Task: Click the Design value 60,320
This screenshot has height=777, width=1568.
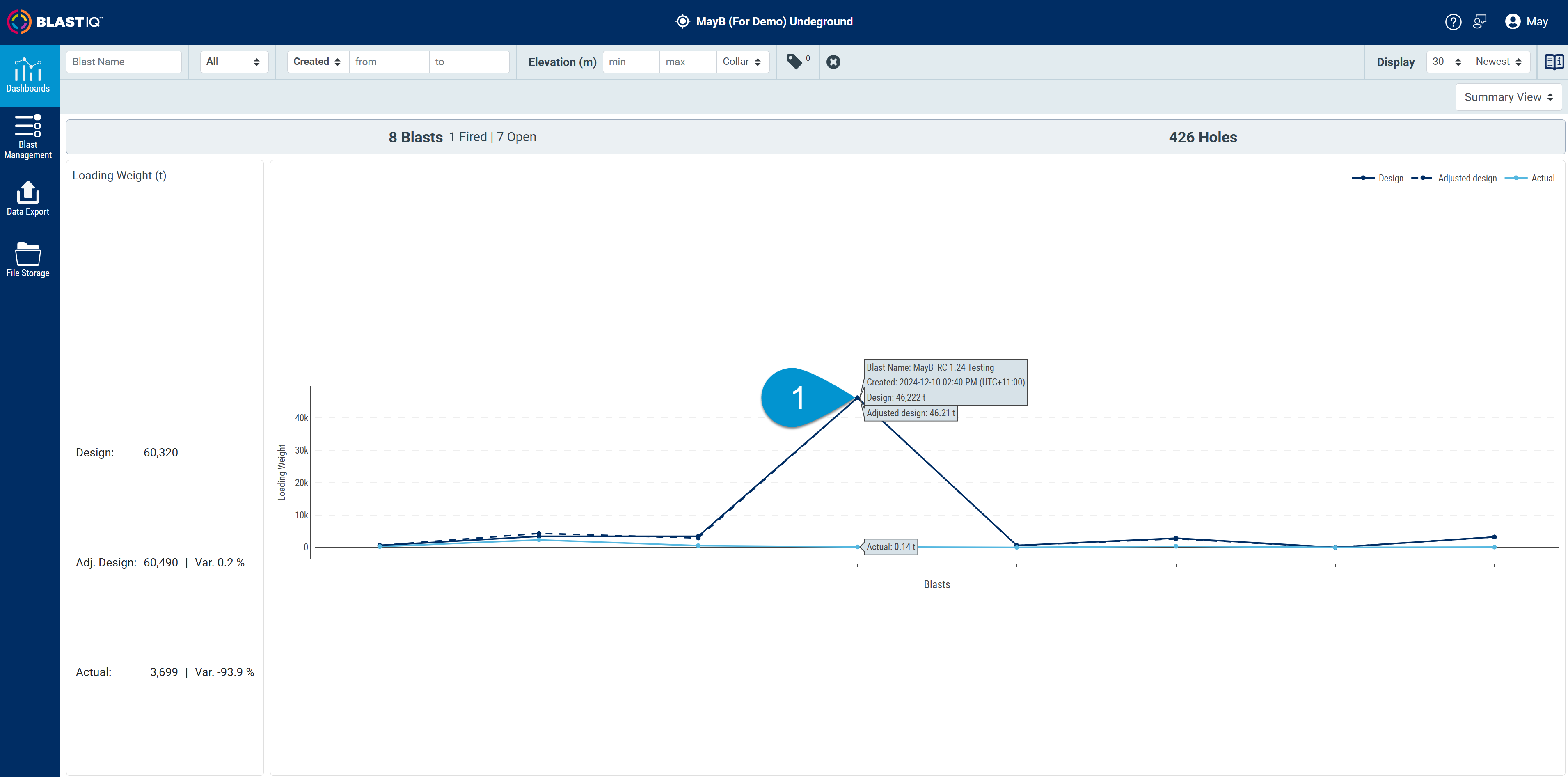Action: 161,453
